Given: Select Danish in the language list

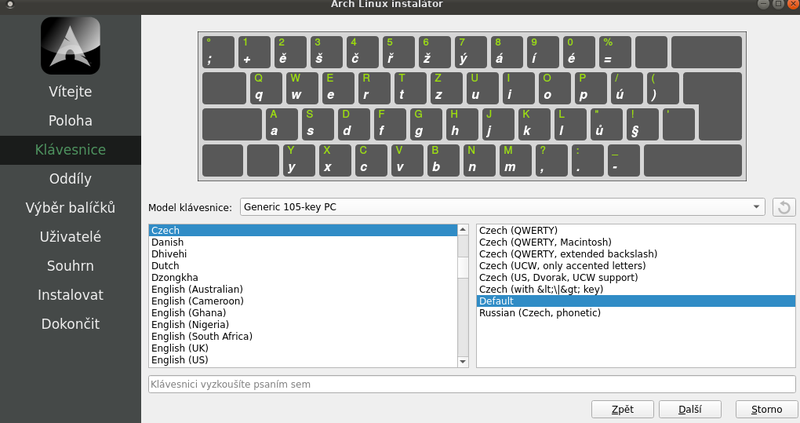Looking at the screenshot, I should click(x=168, y=242).
